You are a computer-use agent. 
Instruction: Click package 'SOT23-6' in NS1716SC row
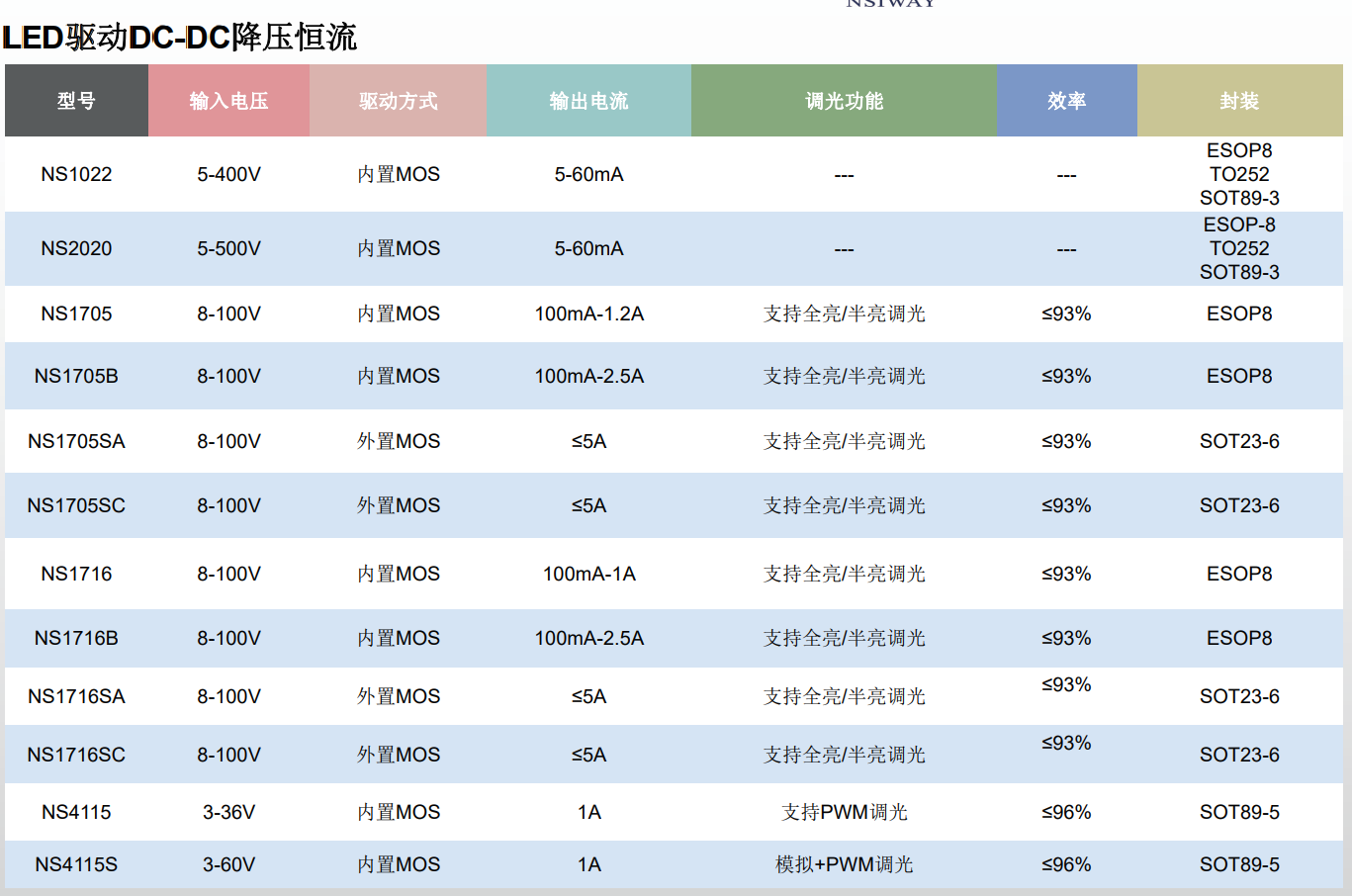[x=1239, y=755]
